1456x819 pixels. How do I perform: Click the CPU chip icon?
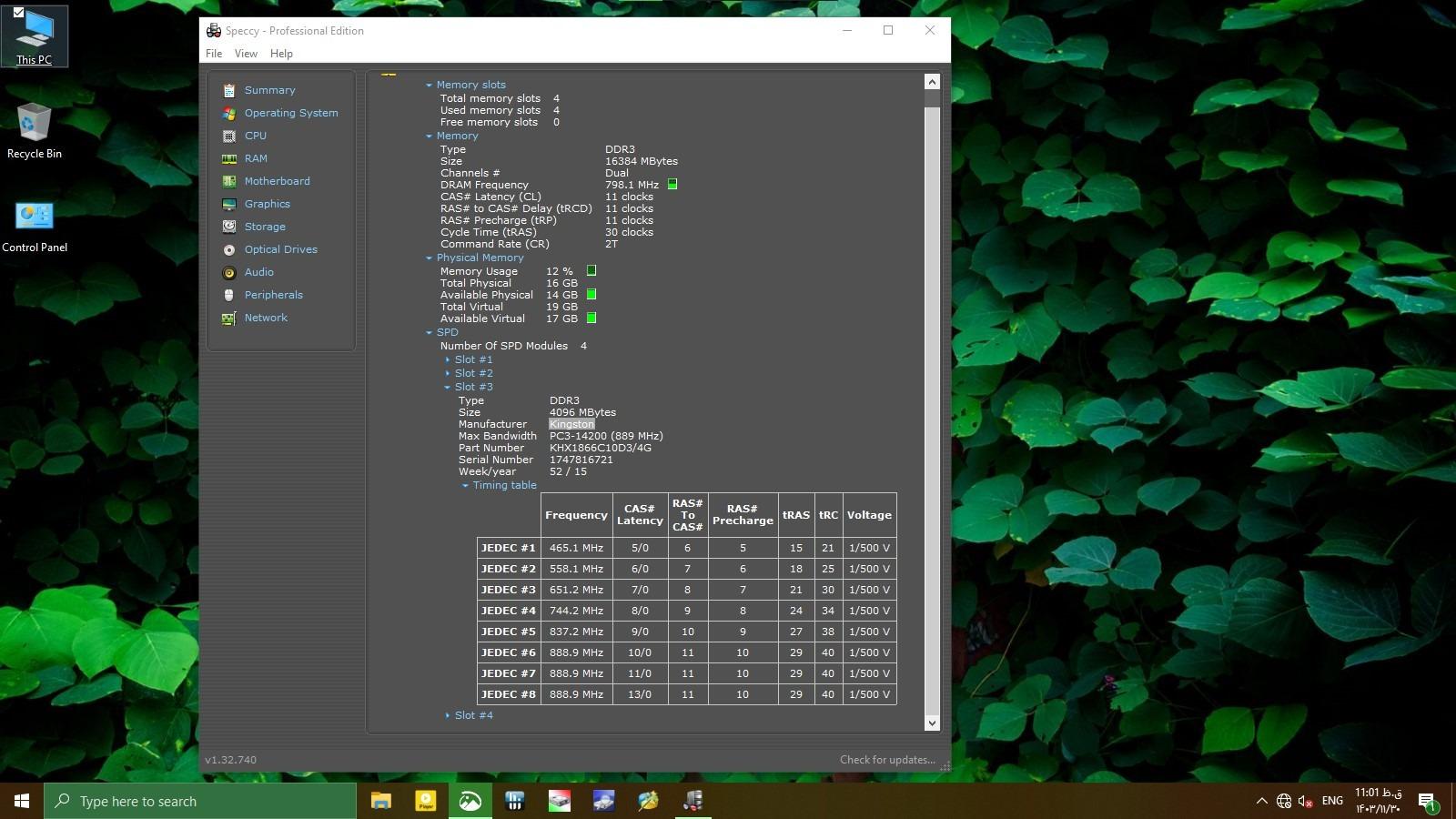pos(229,136)
